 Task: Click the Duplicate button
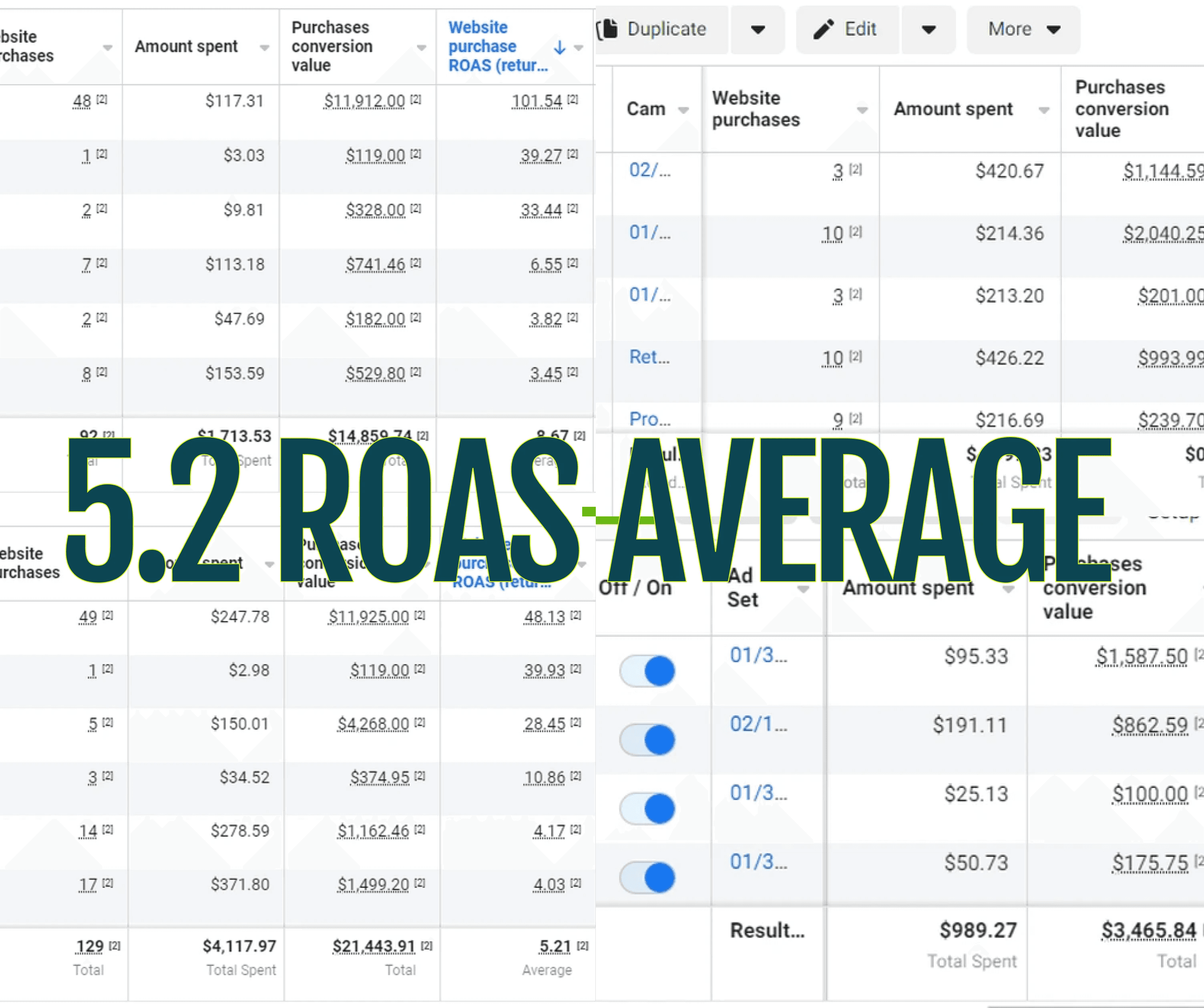pos(661,29)
